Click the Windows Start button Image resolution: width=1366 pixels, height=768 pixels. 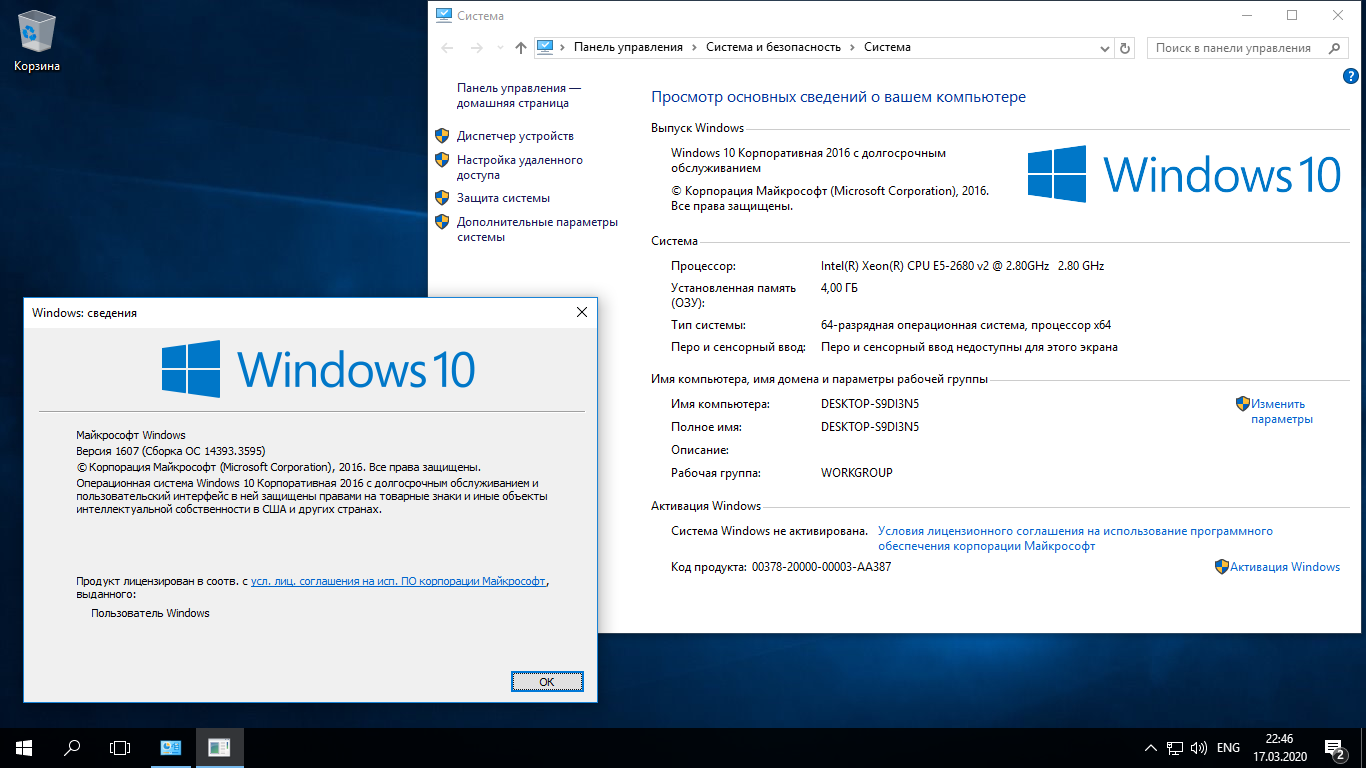pyautogui.click(x=24, y=747)
